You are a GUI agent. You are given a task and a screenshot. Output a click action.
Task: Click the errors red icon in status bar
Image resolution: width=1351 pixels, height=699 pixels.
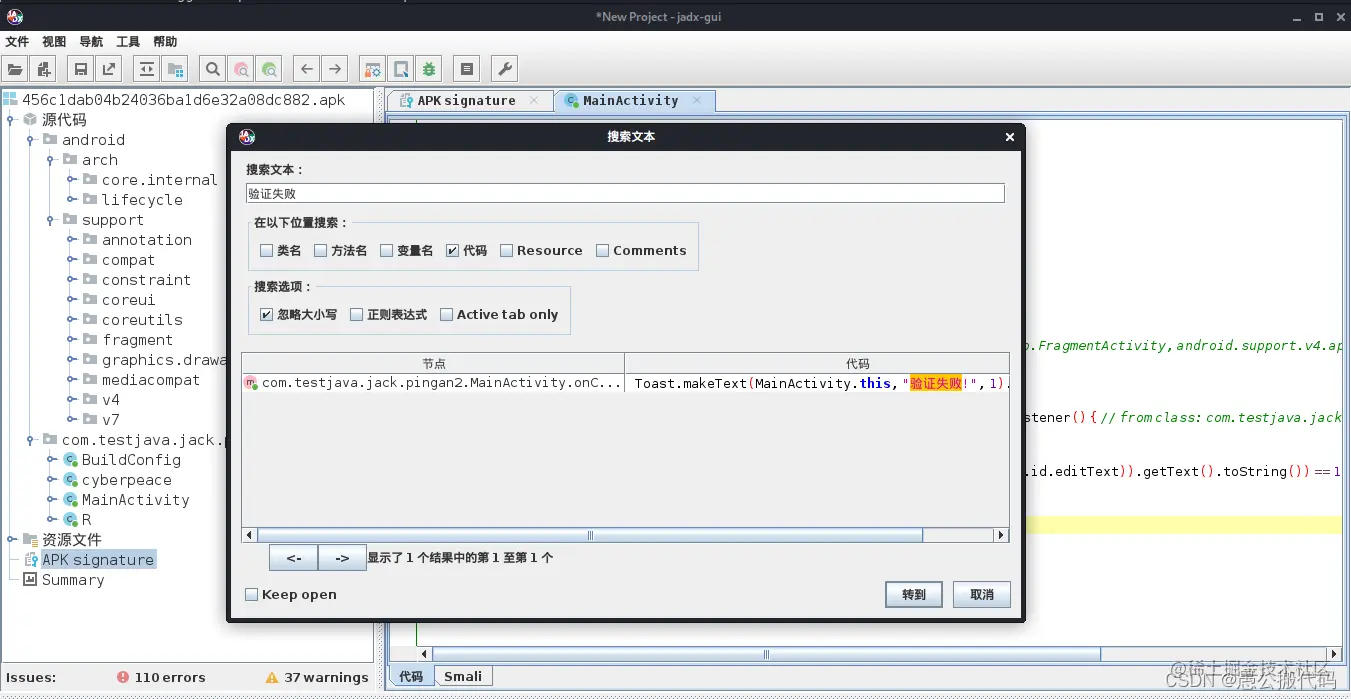(x=123, y=677)
